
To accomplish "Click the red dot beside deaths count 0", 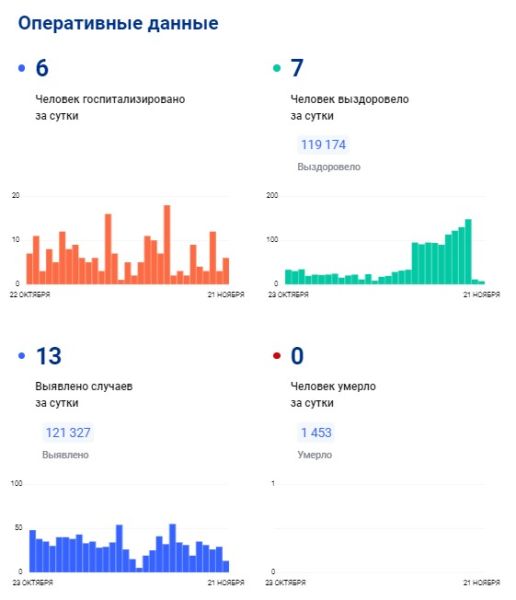I will 277,356.
